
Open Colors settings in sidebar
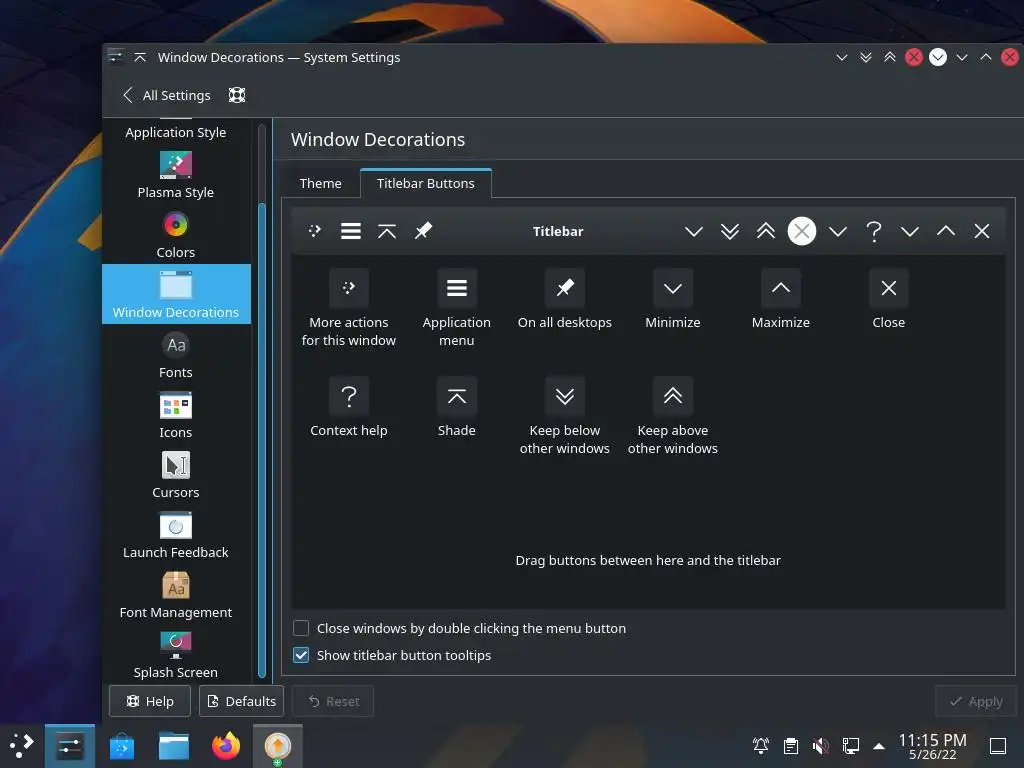click(x=176, y=234)
